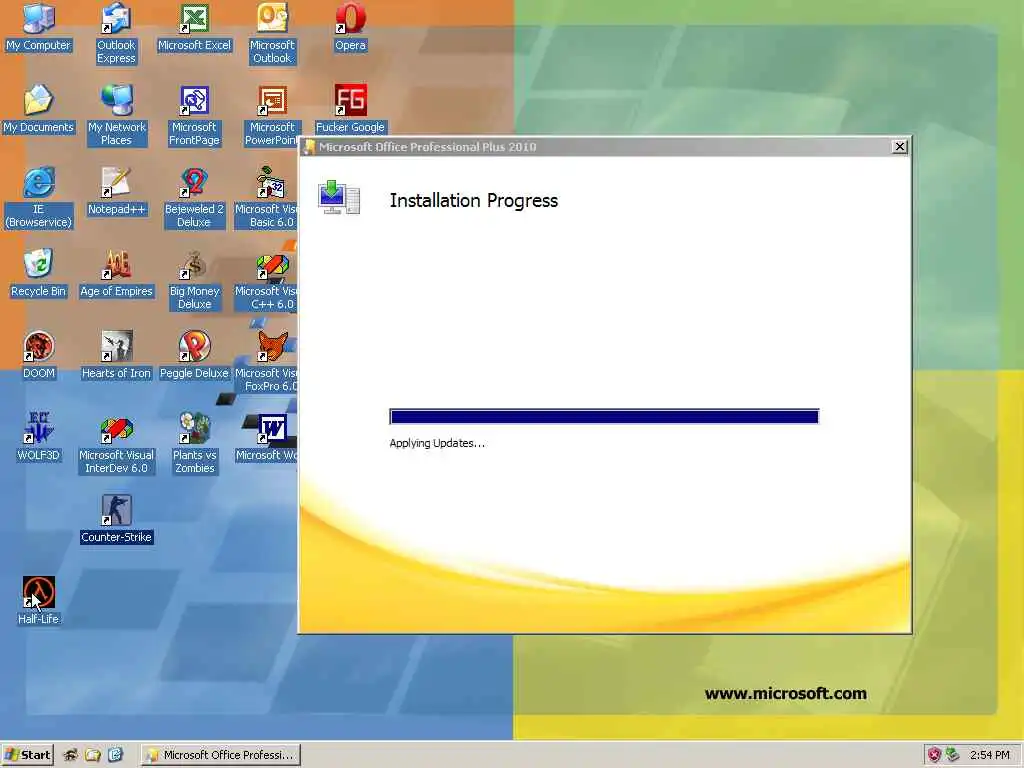Click the installation progress bar
Image resolution: width=1024 pixels, height=768 pixels.
pyautogui.click(x=604, y=417)
